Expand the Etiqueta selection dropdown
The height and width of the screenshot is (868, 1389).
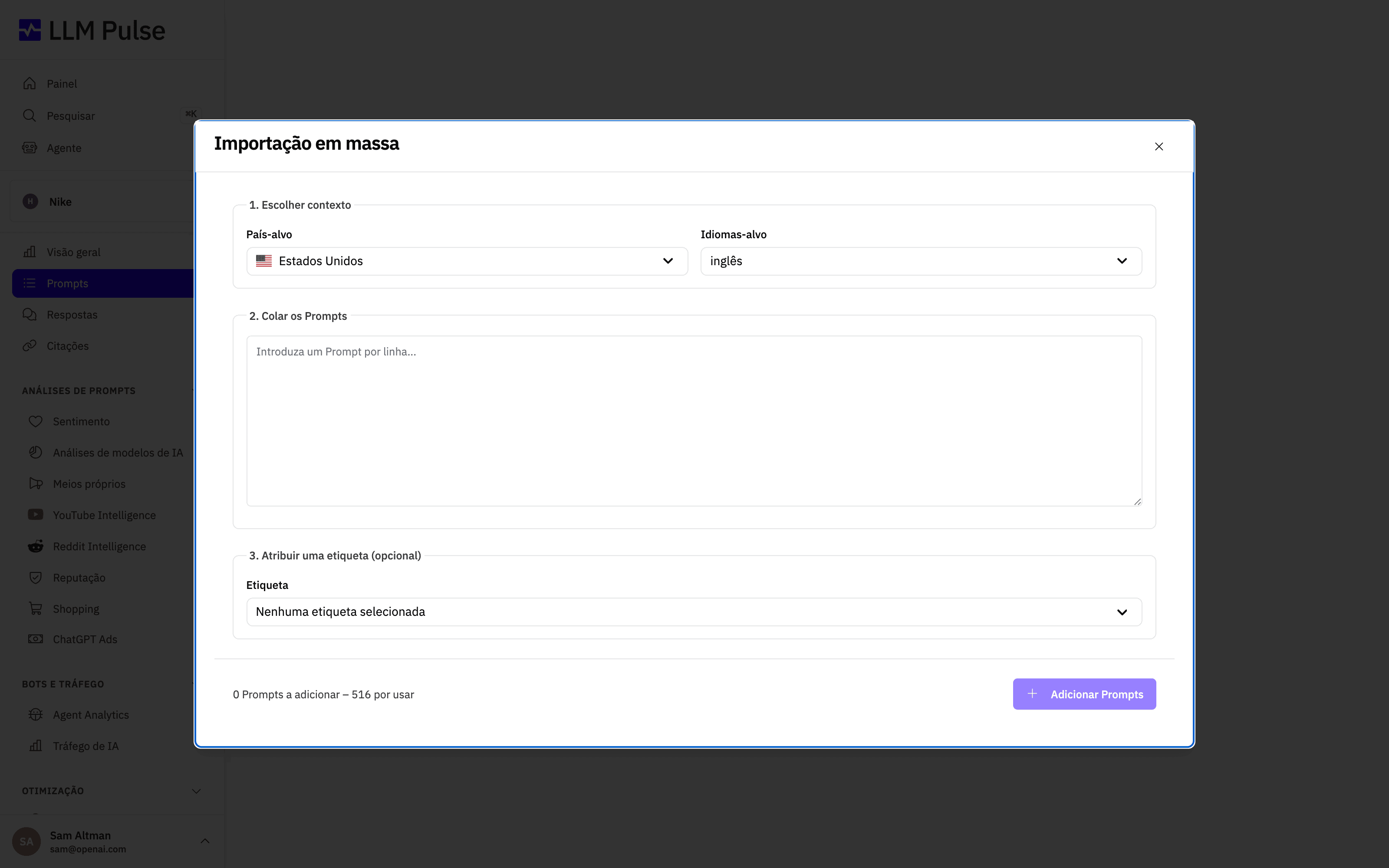(x=694, y=612)
